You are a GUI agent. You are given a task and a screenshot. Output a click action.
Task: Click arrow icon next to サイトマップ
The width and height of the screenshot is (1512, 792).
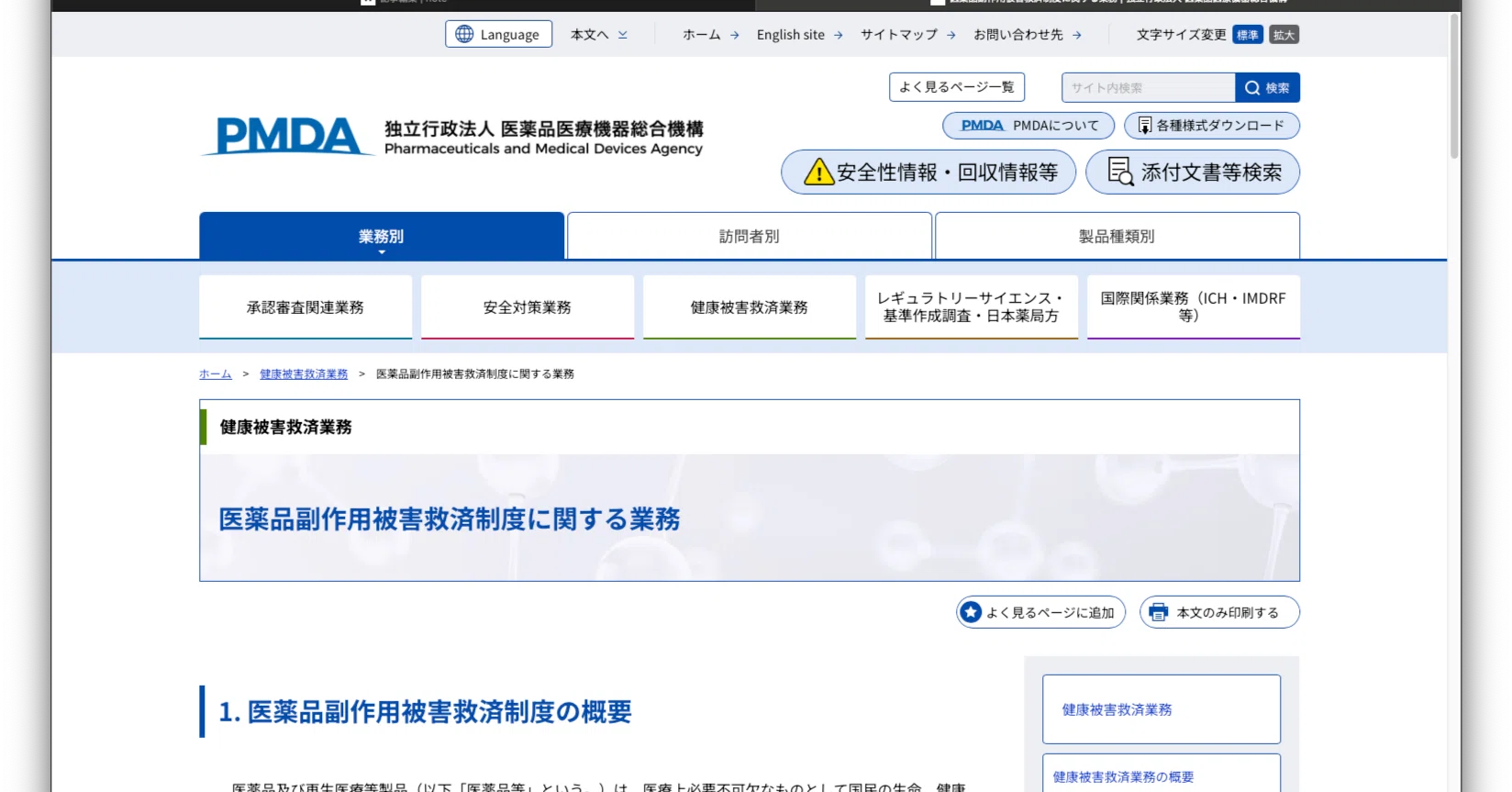pyautogui.click(x=951, y=35)
